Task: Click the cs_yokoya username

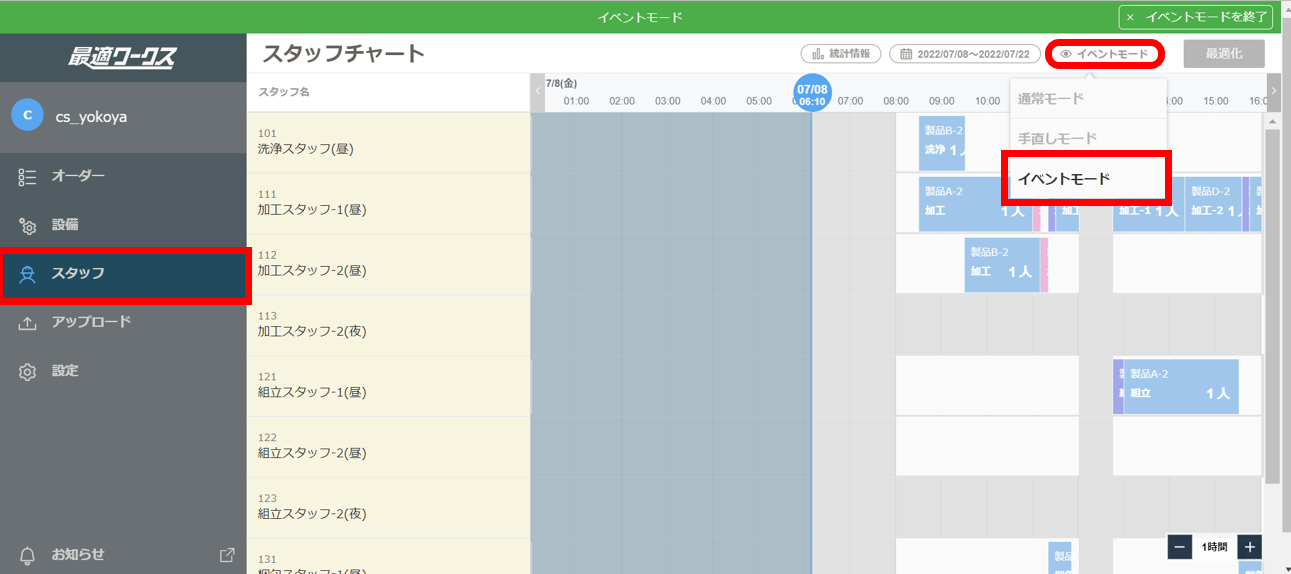Action: 92,117
